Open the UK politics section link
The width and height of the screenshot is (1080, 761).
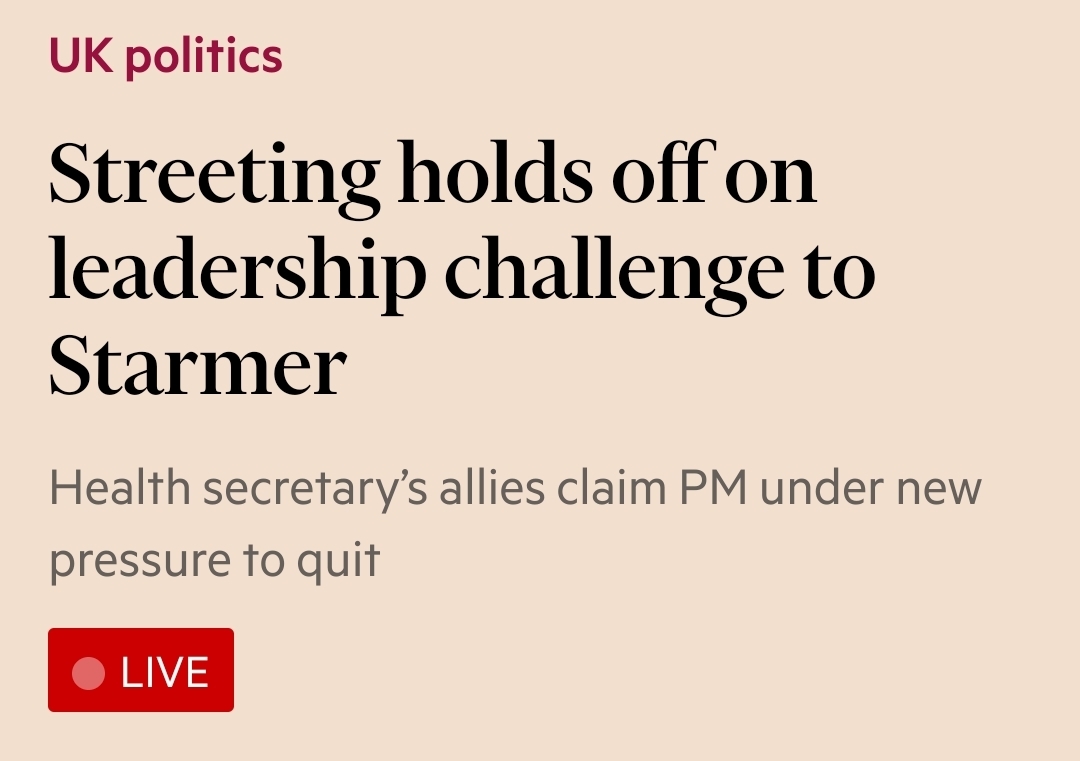[165, 56]
